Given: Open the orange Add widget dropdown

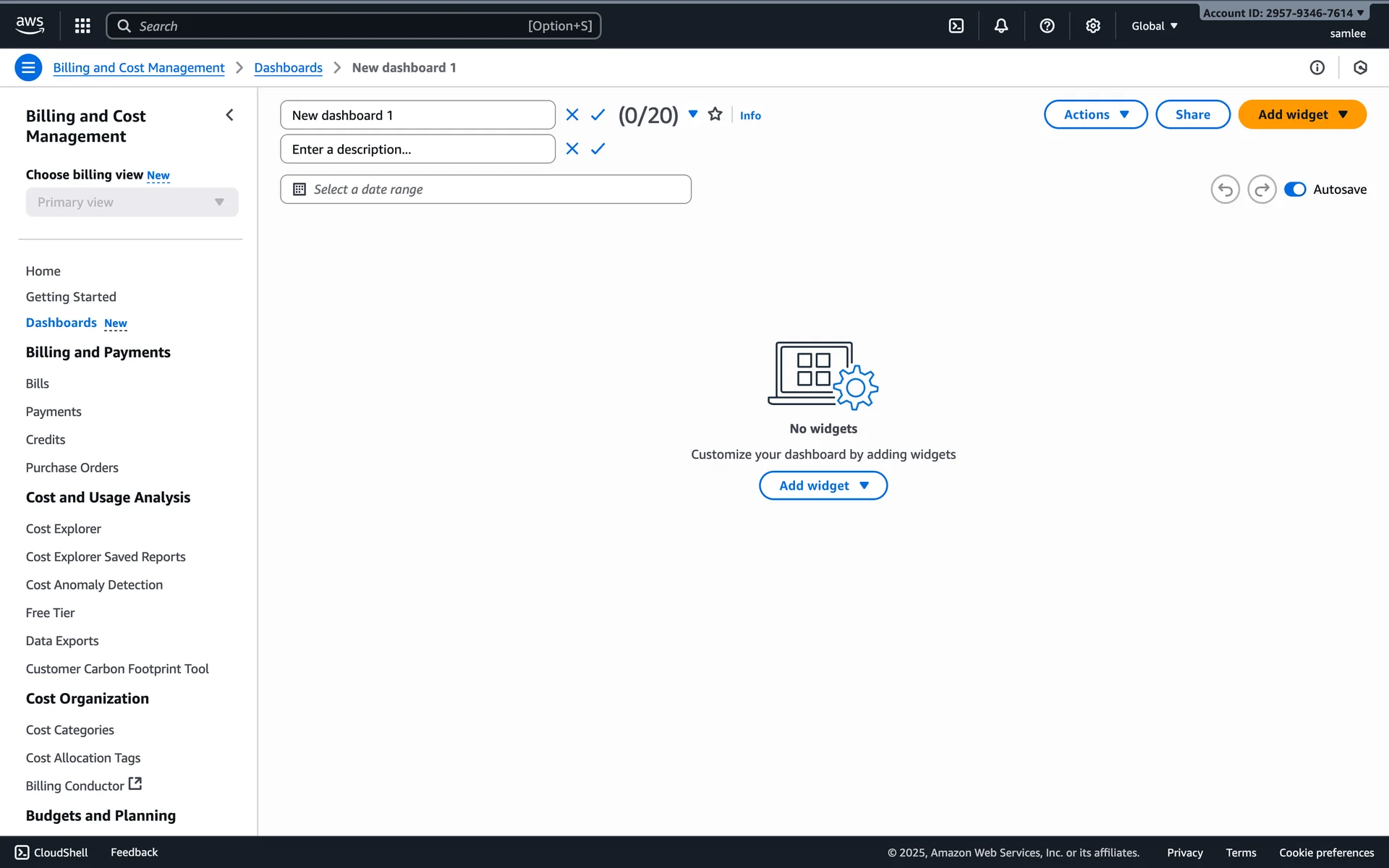Looking at the screenshot, I should click(1301, 114).
